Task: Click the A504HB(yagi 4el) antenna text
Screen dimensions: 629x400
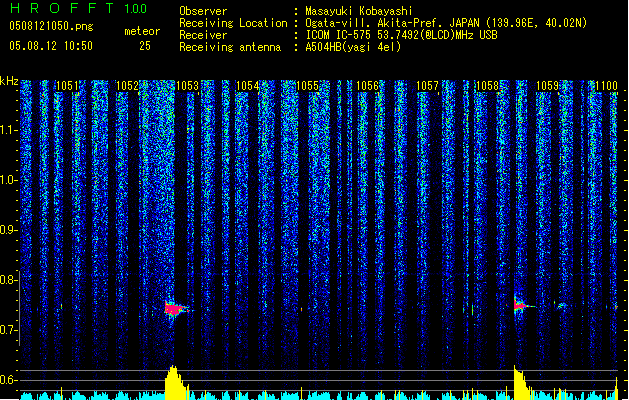Action: tap(353, 47)
